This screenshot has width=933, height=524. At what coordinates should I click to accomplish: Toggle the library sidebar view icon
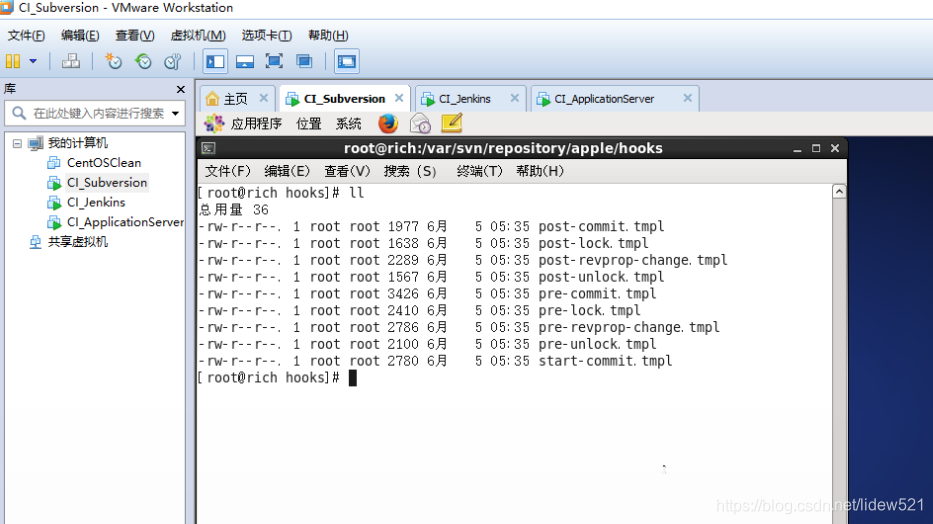pyautogui.click(x=215, y=61)
